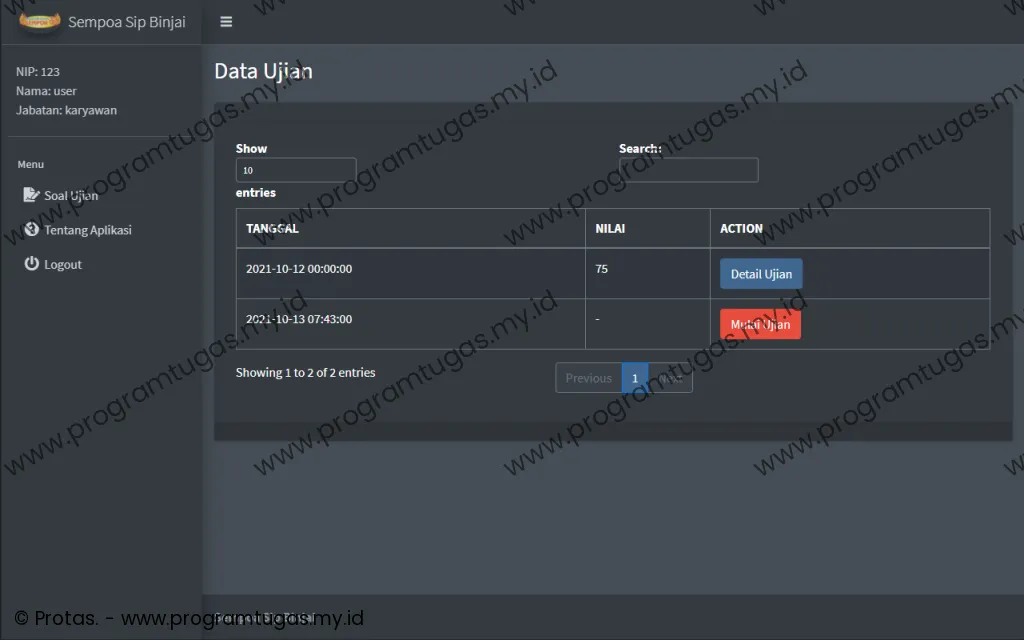Click the Sempoa Sip Binjai brand title

(x=127, y=22)
